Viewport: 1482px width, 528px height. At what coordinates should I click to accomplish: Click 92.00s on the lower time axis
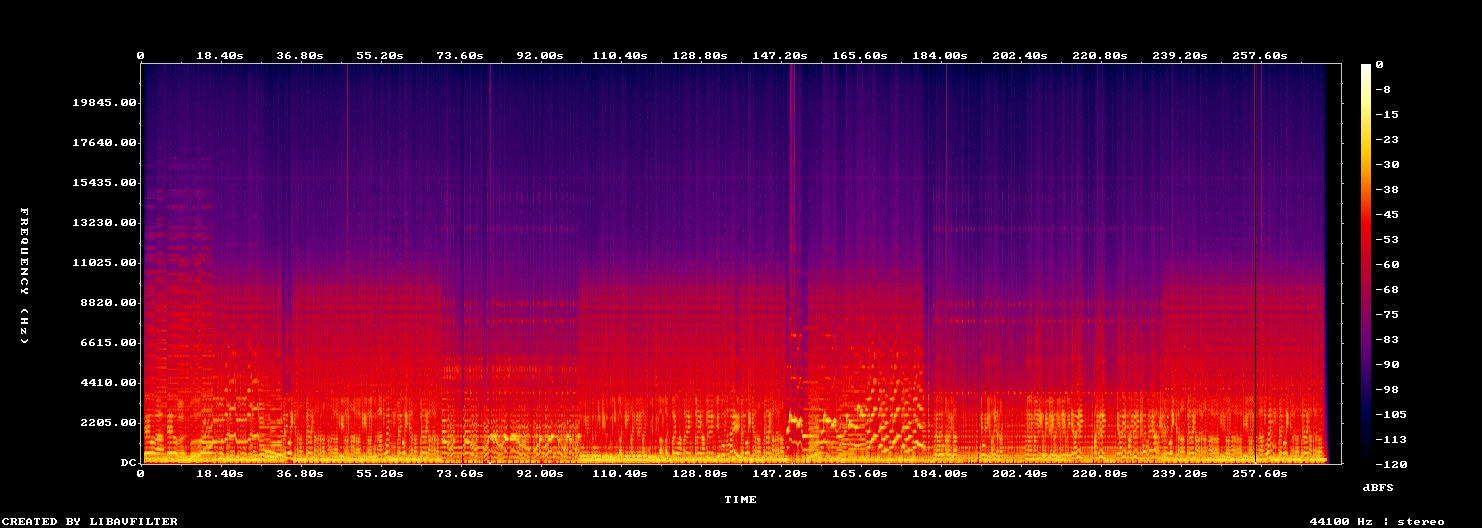(x=540, y=473)
